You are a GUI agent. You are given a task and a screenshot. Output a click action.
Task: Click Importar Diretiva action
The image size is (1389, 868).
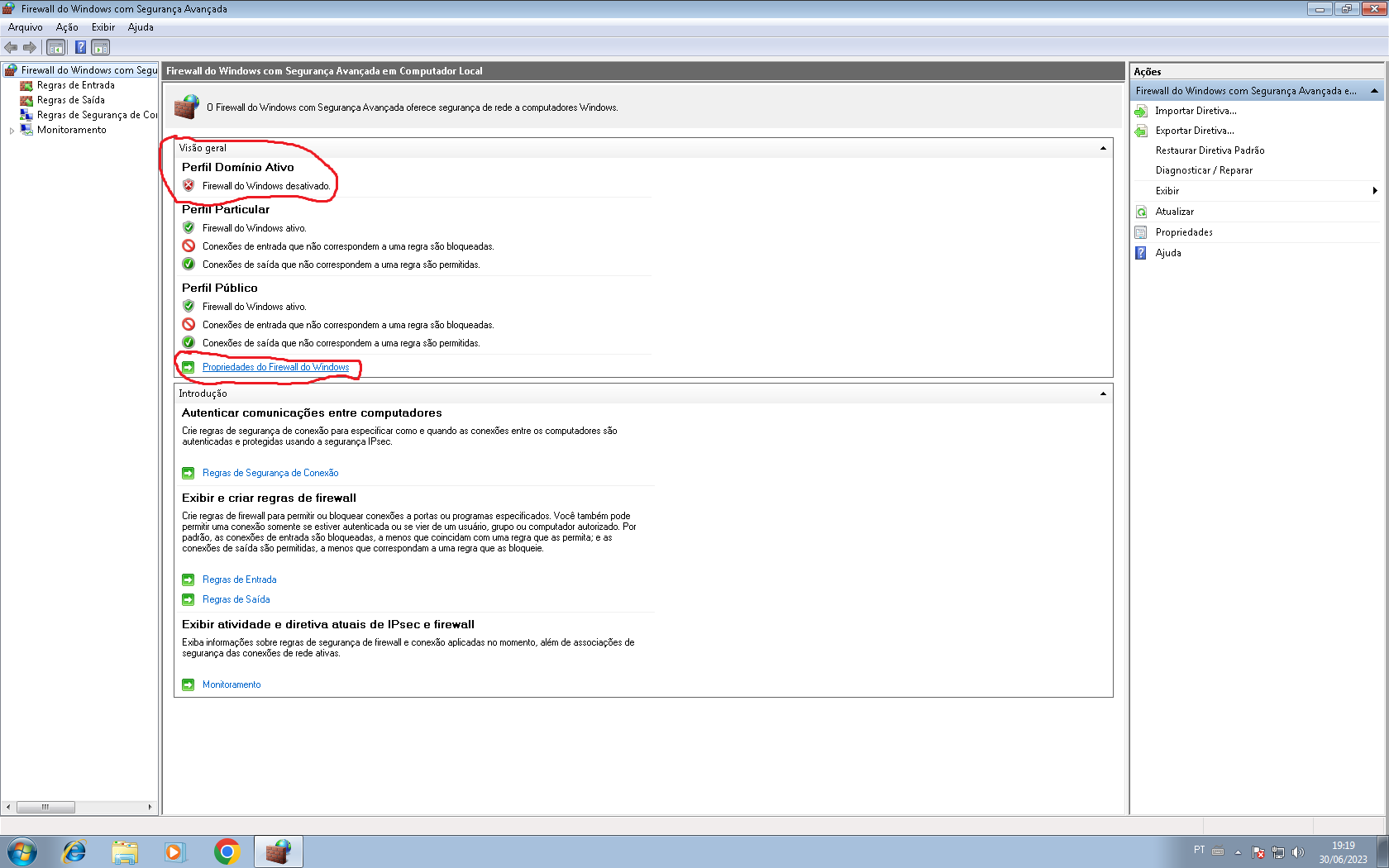(1196, 111)
